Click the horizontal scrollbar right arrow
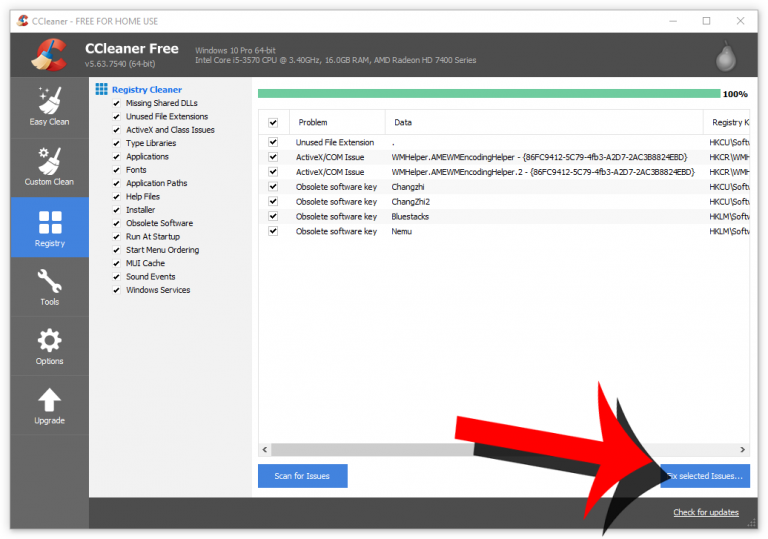This screenshot has height=539, width=768. point(743,451)
